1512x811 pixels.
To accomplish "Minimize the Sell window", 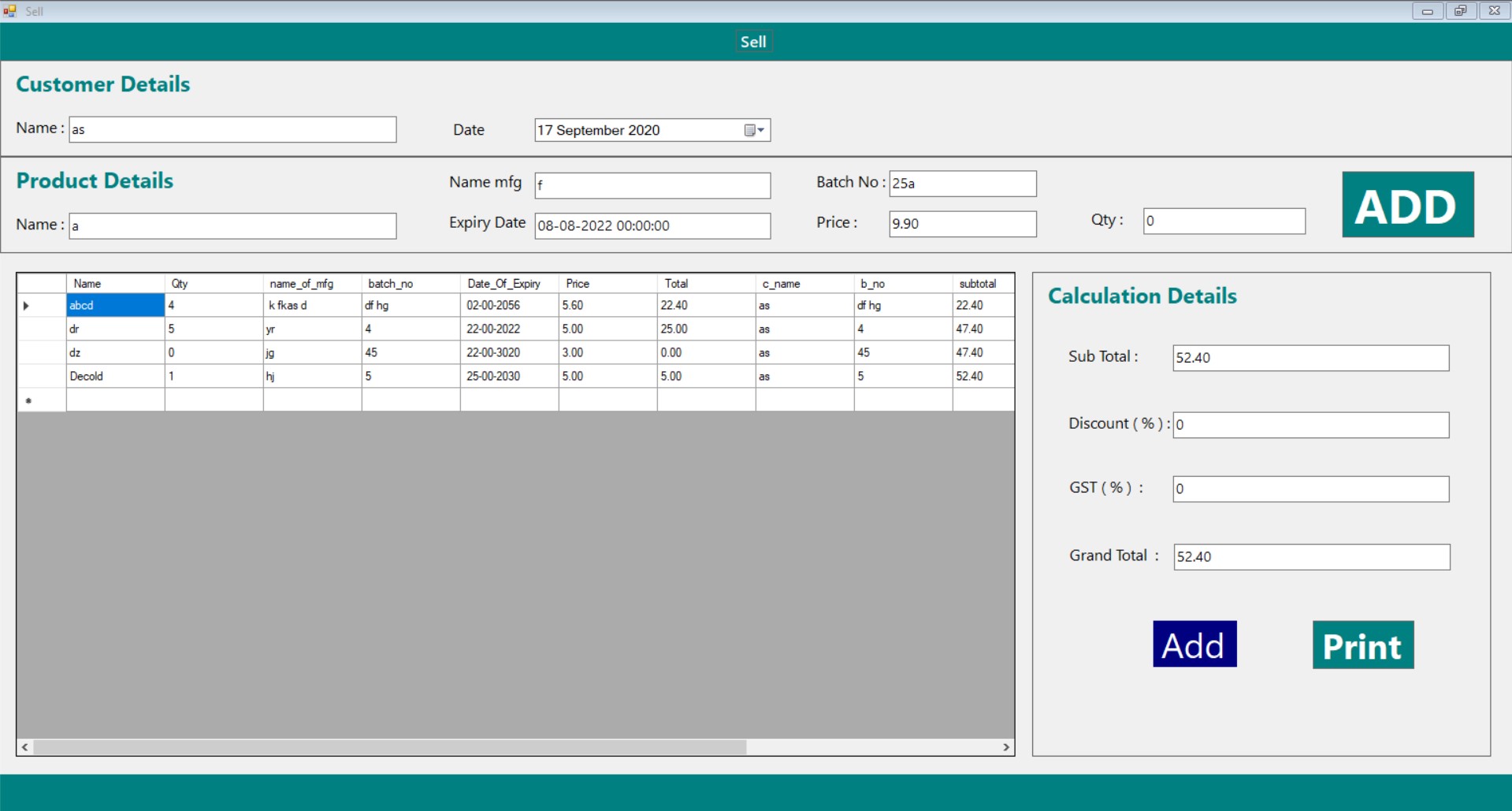I will click(x=1427, y=11).
